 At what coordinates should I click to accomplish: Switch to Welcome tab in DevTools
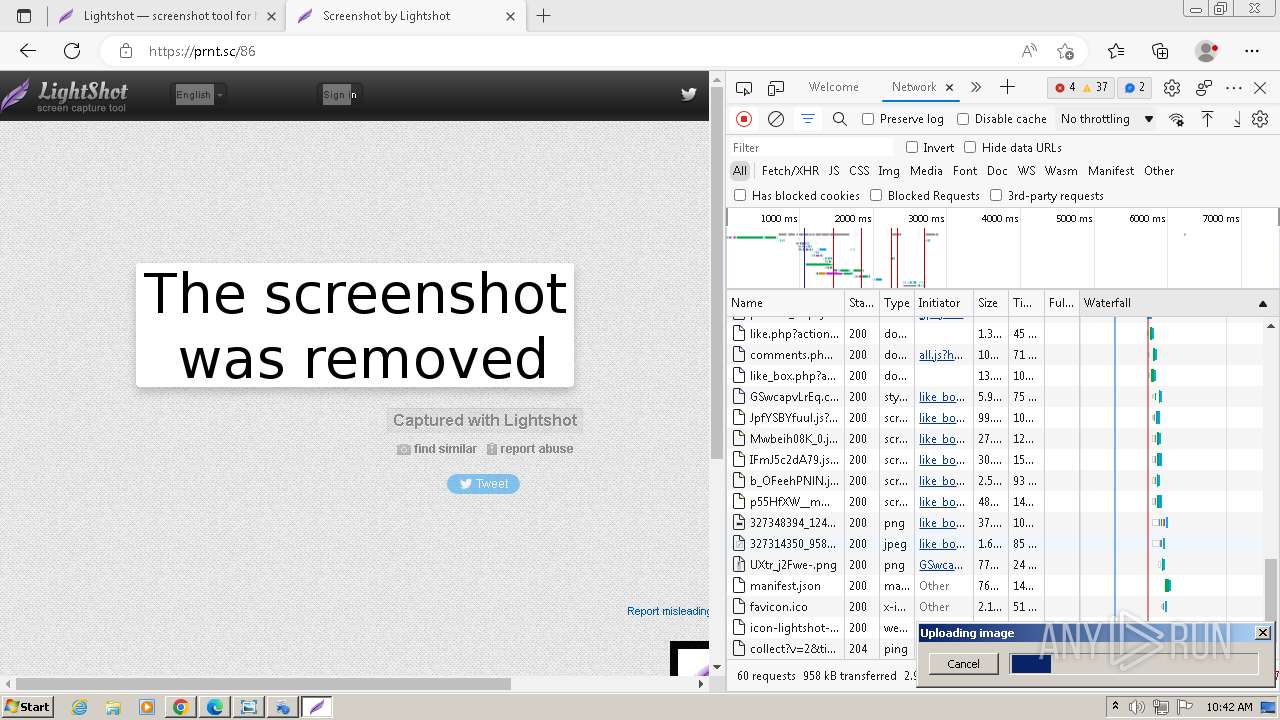pos(834,87)
